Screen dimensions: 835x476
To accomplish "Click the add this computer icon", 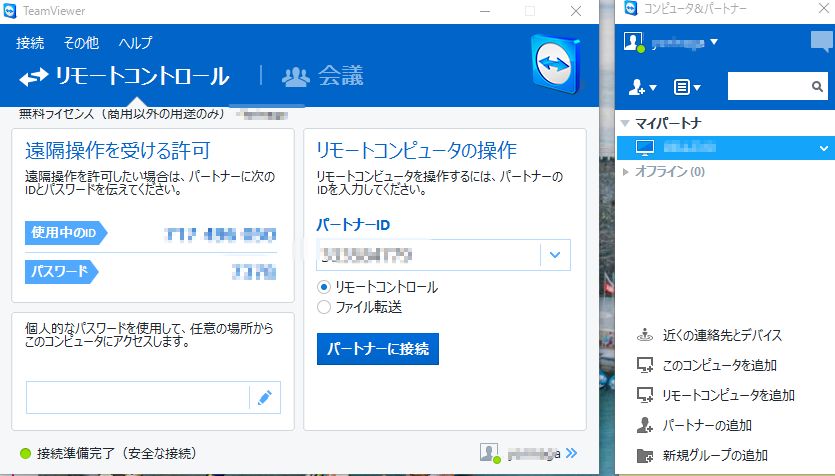I will point(645,365).
